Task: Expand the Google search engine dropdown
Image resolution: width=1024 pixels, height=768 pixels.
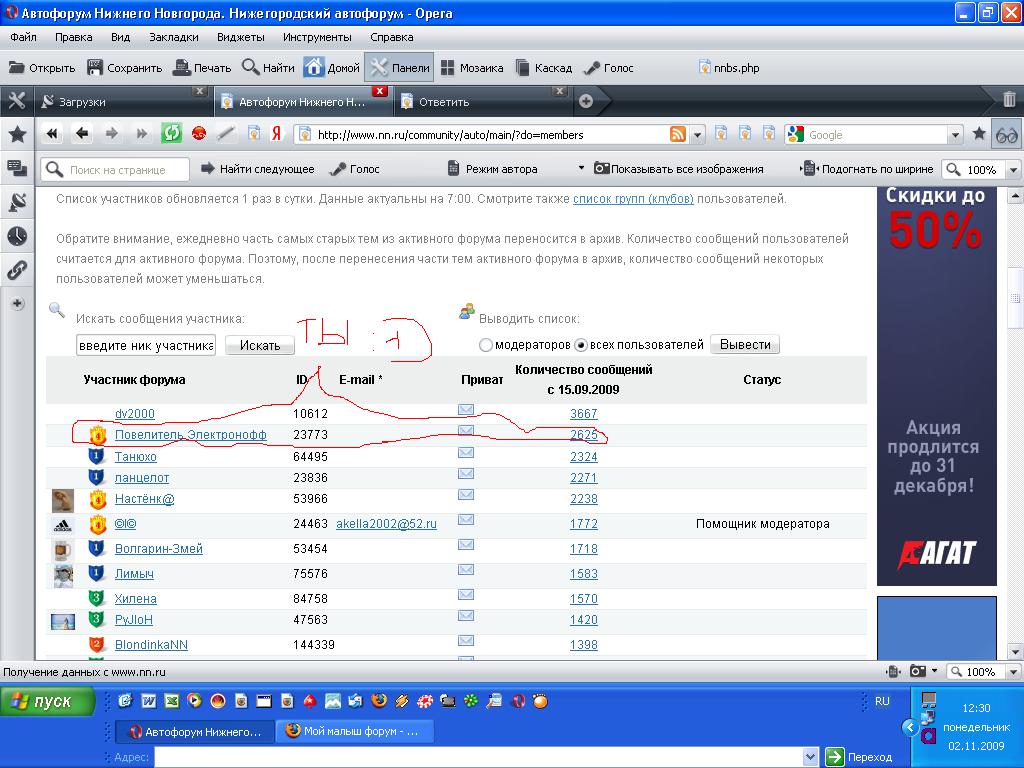Action: 955,135
